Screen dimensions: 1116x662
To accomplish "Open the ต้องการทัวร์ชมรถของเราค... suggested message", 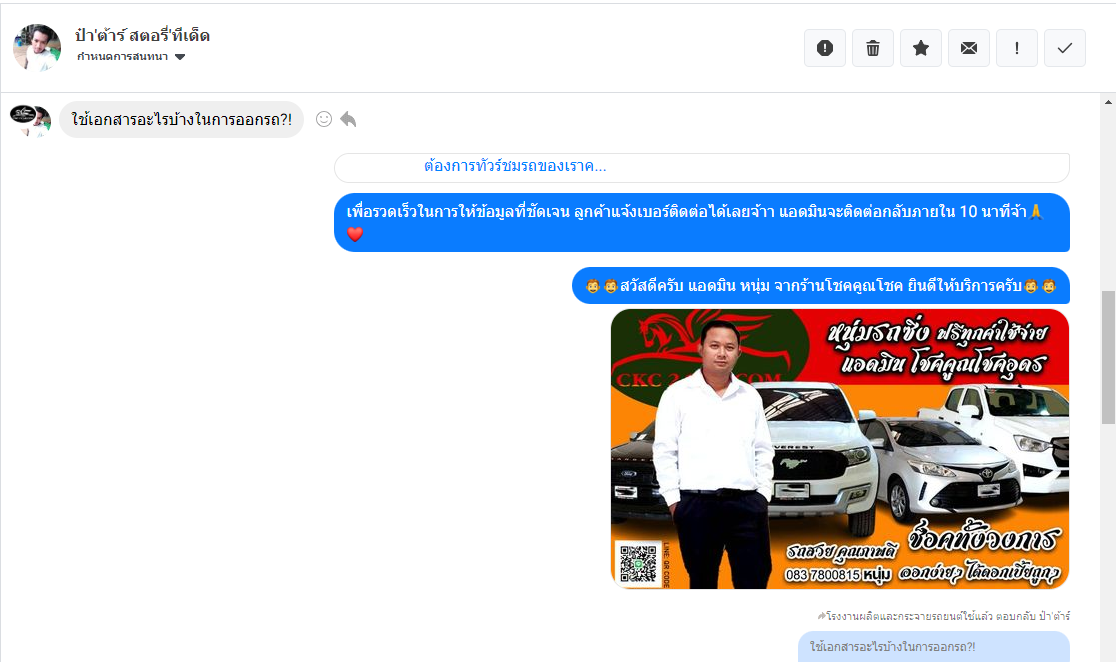I will click(515, 166).
